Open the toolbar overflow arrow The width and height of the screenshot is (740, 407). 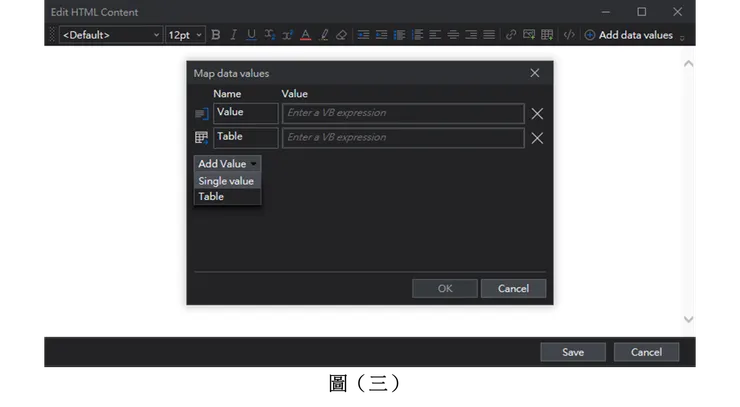682,37
